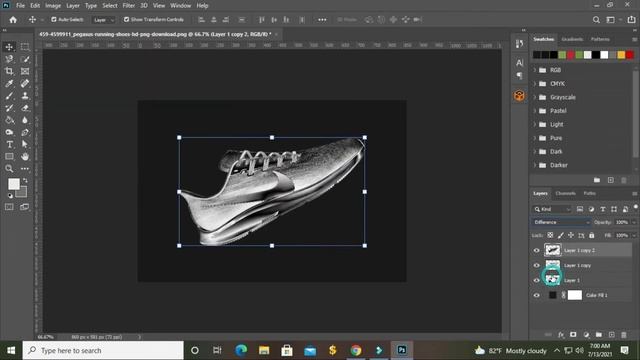Pick the white swatch in recent swatches

tap(604, 55)
